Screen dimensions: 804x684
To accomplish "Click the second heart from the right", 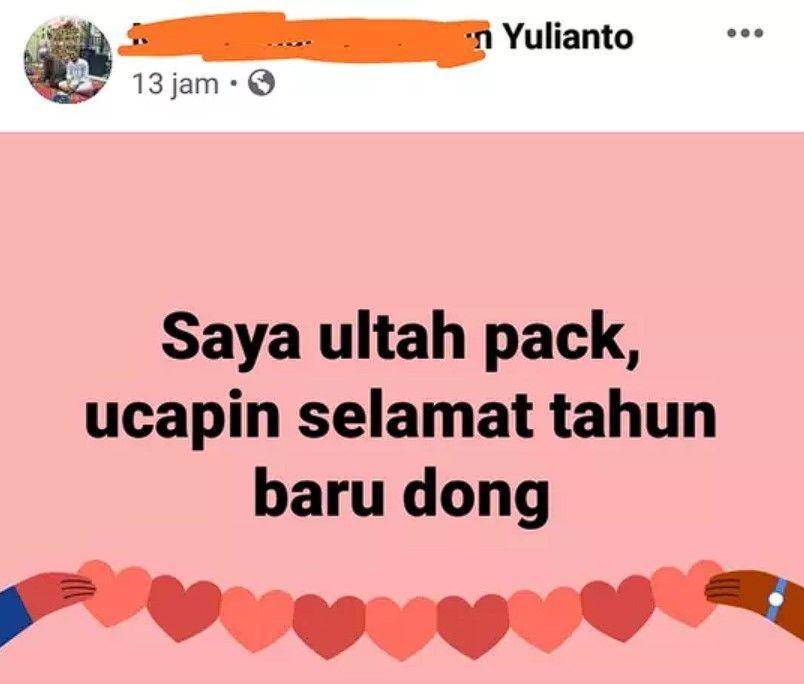I will (x=617, y=607).
